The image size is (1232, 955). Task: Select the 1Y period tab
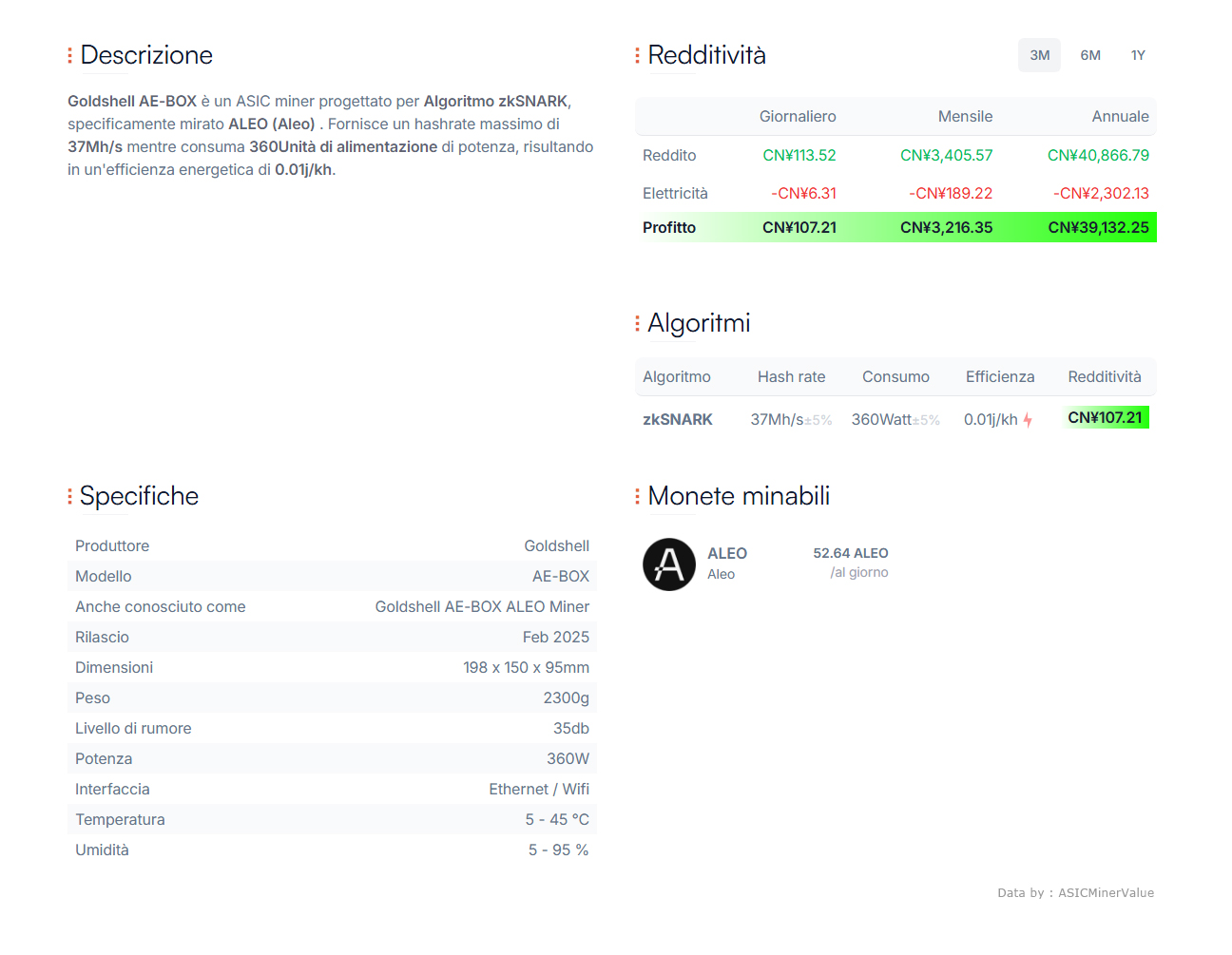pyautogui.click(x=1138, y=55)
